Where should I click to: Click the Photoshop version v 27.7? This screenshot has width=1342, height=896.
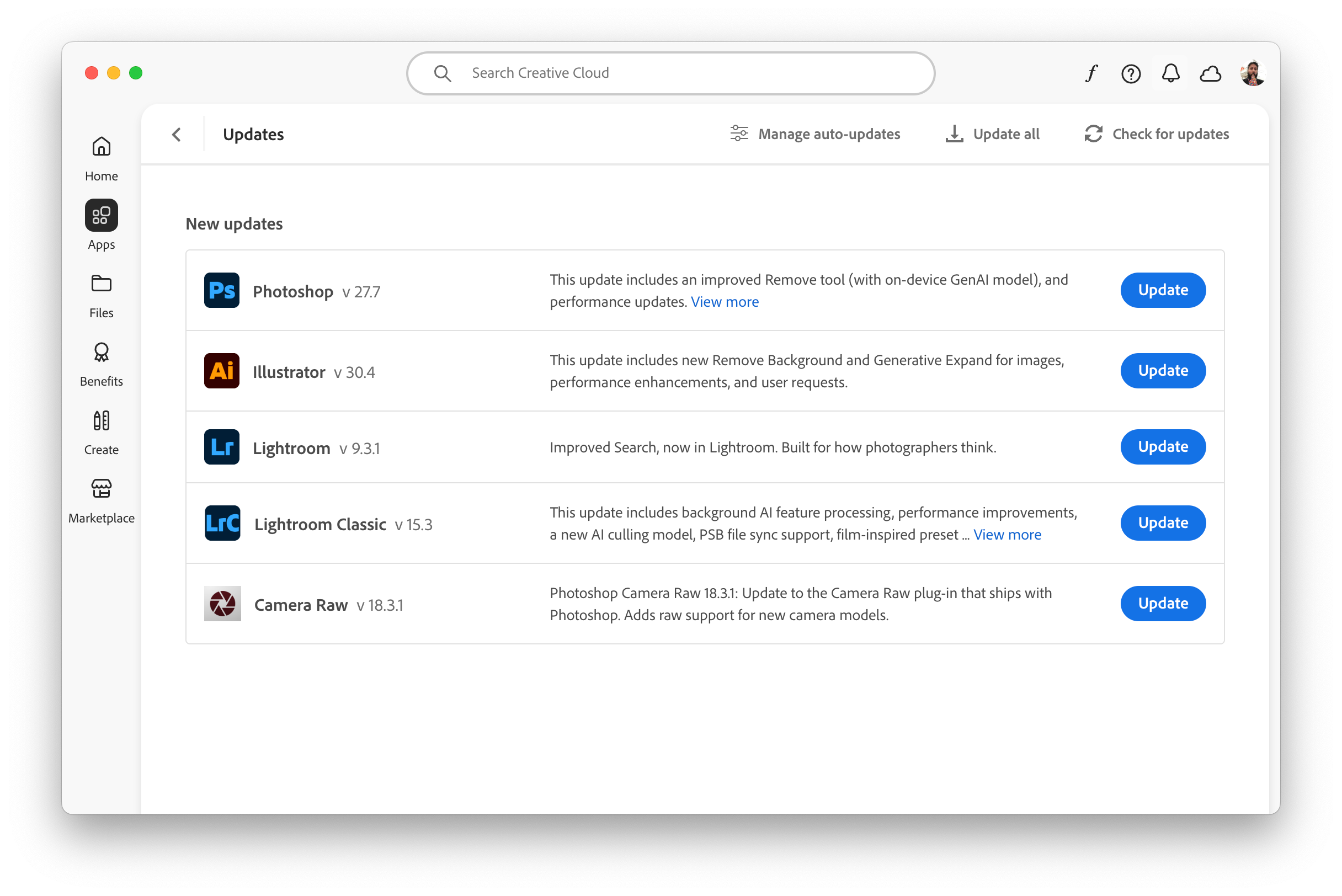tap(361, 292)
